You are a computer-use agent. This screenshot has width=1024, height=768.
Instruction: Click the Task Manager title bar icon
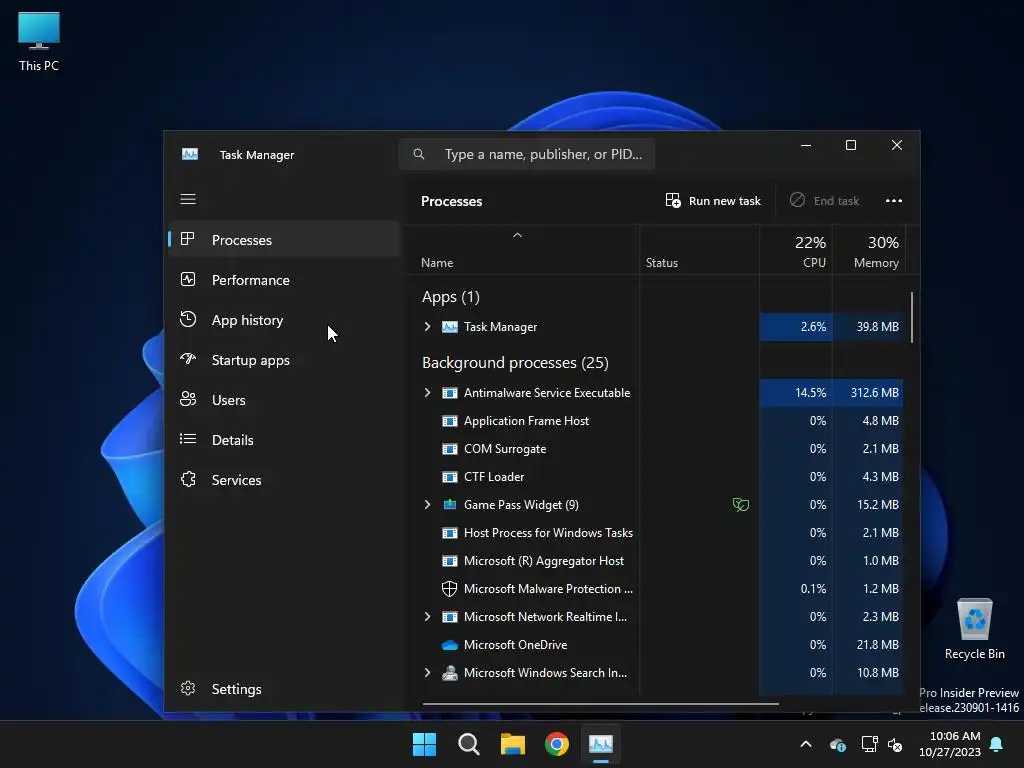pos(189,154)
